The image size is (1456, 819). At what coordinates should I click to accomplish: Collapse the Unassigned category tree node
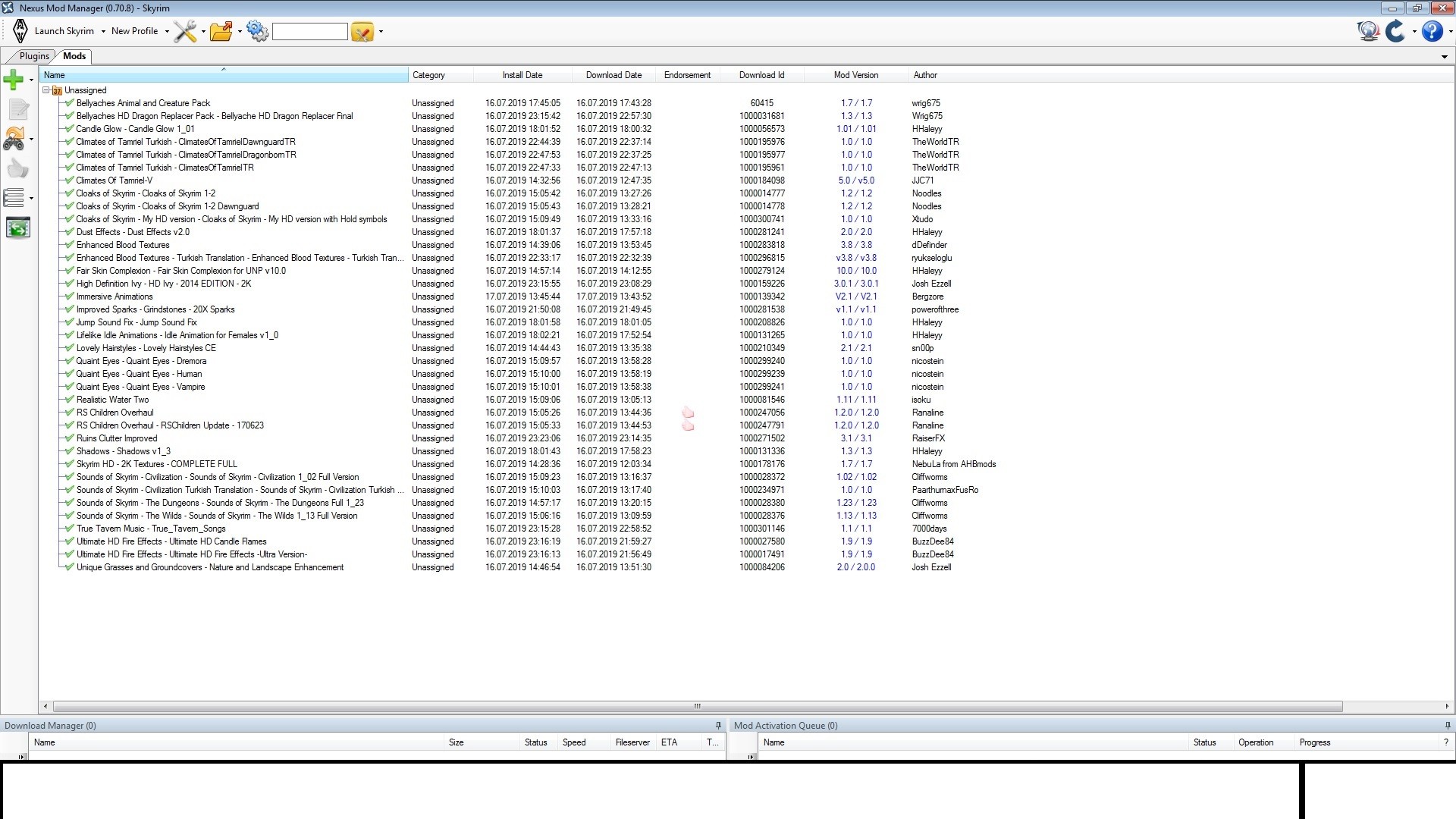(46, 90)
